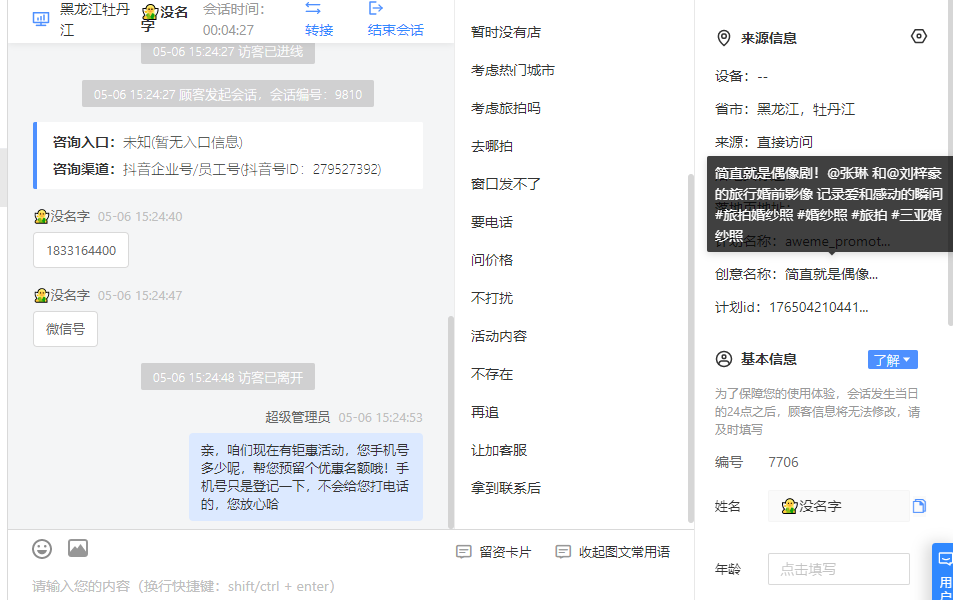Viewport: 953px width, 600px height.
Task: Select quick phrase 让加客服
Action: (498, 450)
